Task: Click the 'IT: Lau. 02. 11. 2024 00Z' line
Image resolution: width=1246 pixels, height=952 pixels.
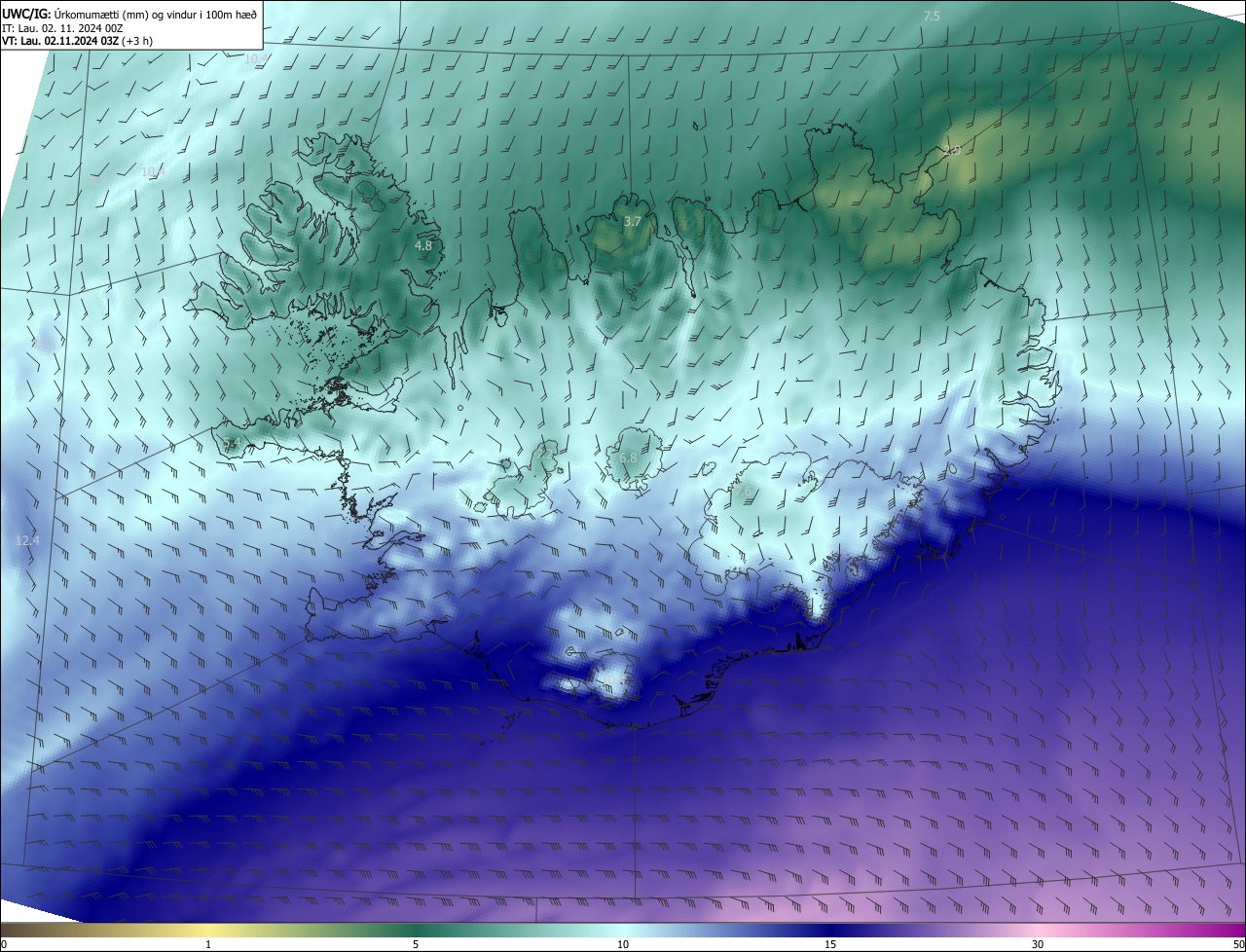Action: pos(62,28)
